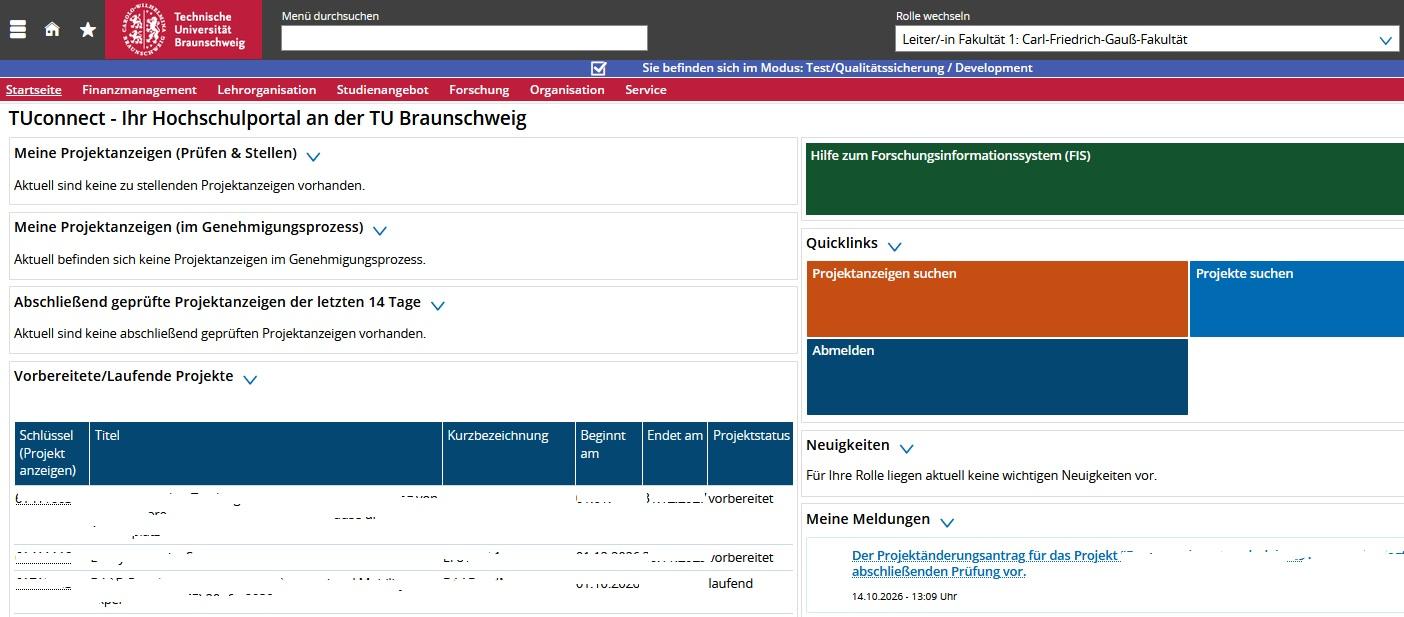Click the Abmelden tile
This screenshot has height=617, width=1404.
(997, 377)
